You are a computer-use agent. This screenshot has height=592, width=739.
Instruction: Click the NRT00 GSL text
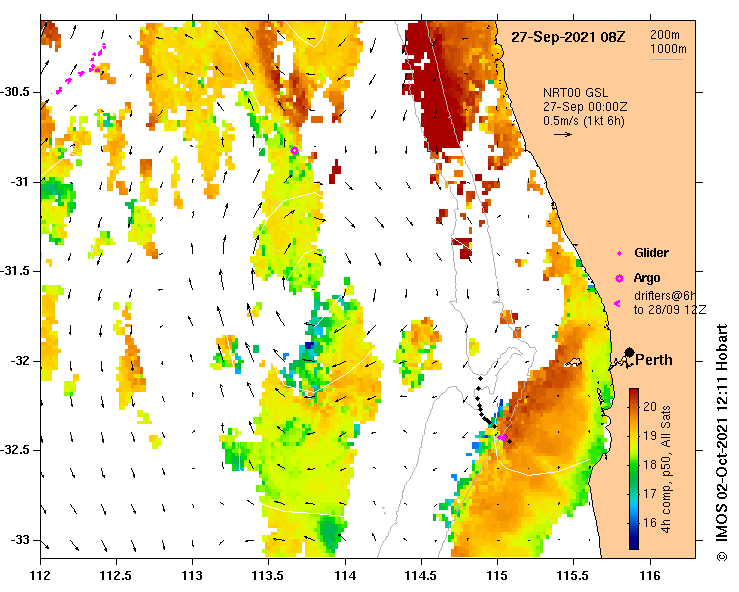575,93
